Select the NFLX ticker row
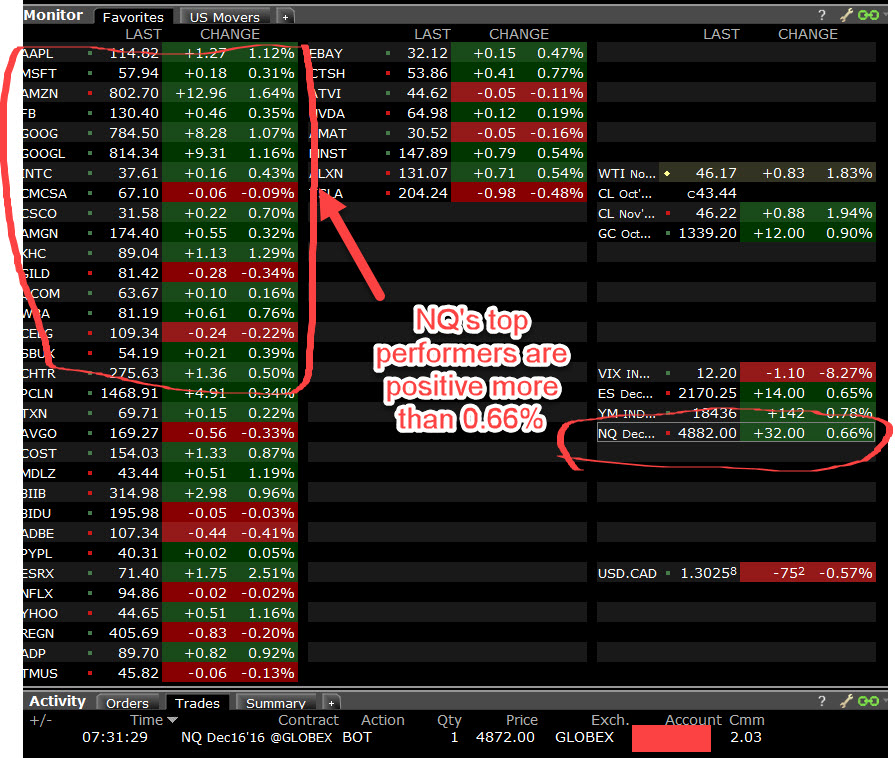 160,593
